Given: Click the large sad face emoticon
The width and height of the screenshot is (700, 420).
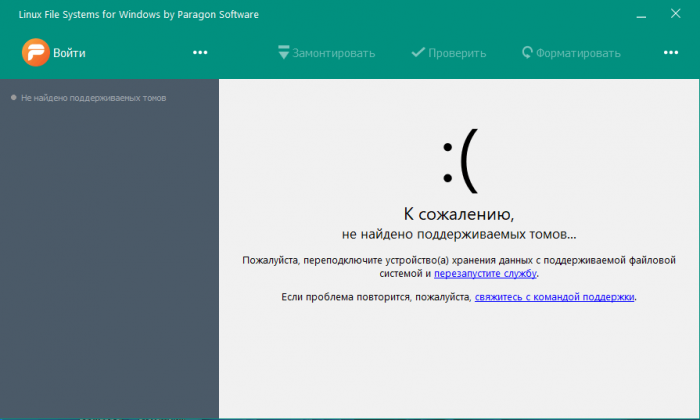Looking at the screenshot, I should point(459,162).
